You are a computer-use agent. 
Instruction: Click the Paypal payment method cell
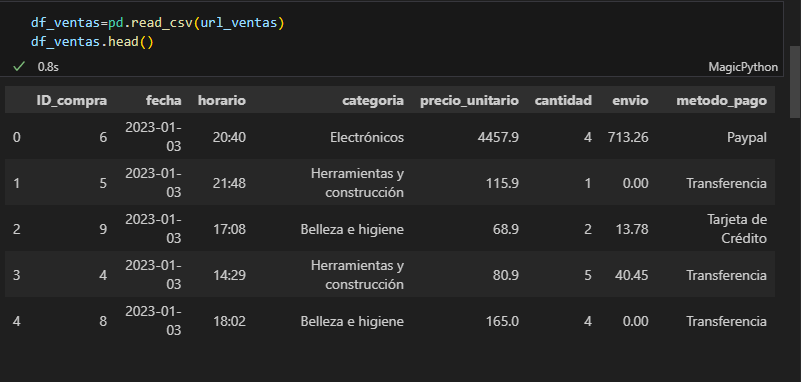747,137
